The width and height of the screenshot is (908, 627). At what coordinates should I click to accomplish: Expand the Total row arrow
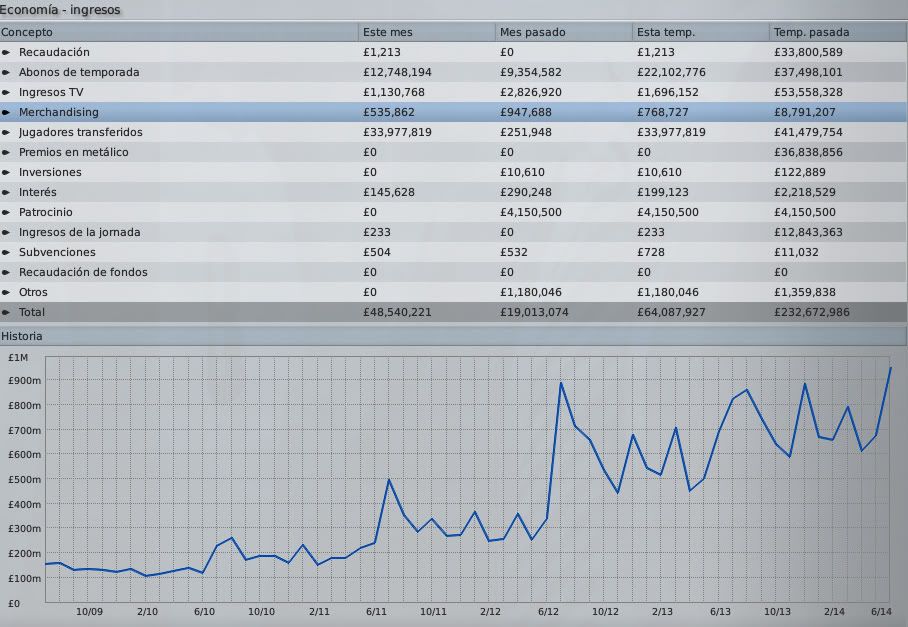tap(6, 312)
